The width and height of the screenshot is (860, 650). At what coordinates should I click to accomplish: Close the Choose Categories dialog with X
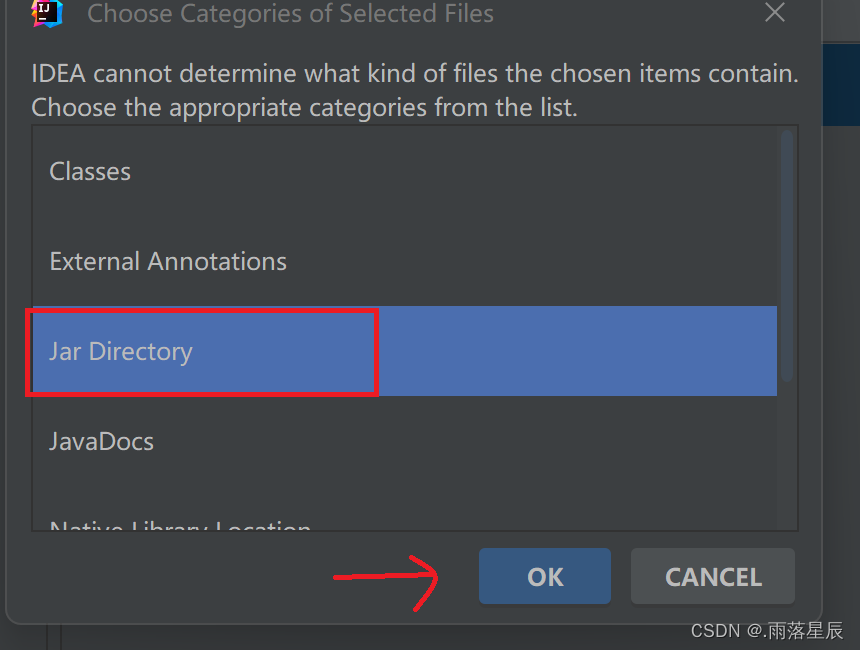coord(774,12)
